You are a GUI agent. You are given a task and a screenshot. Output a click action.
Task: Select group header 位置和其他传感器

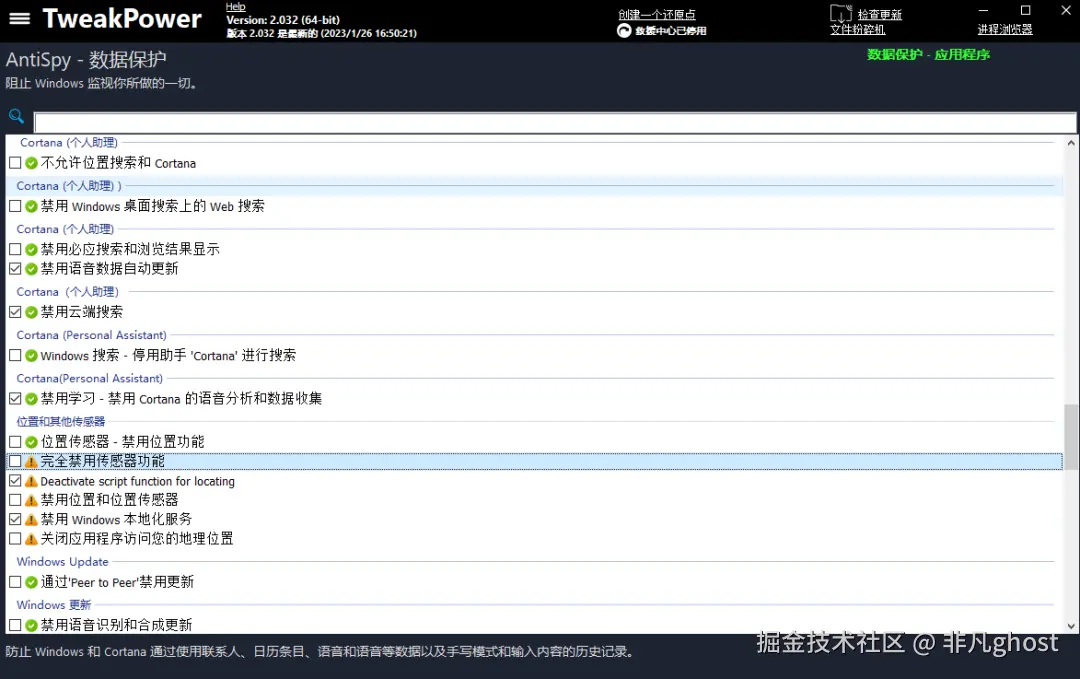(61, 421)
